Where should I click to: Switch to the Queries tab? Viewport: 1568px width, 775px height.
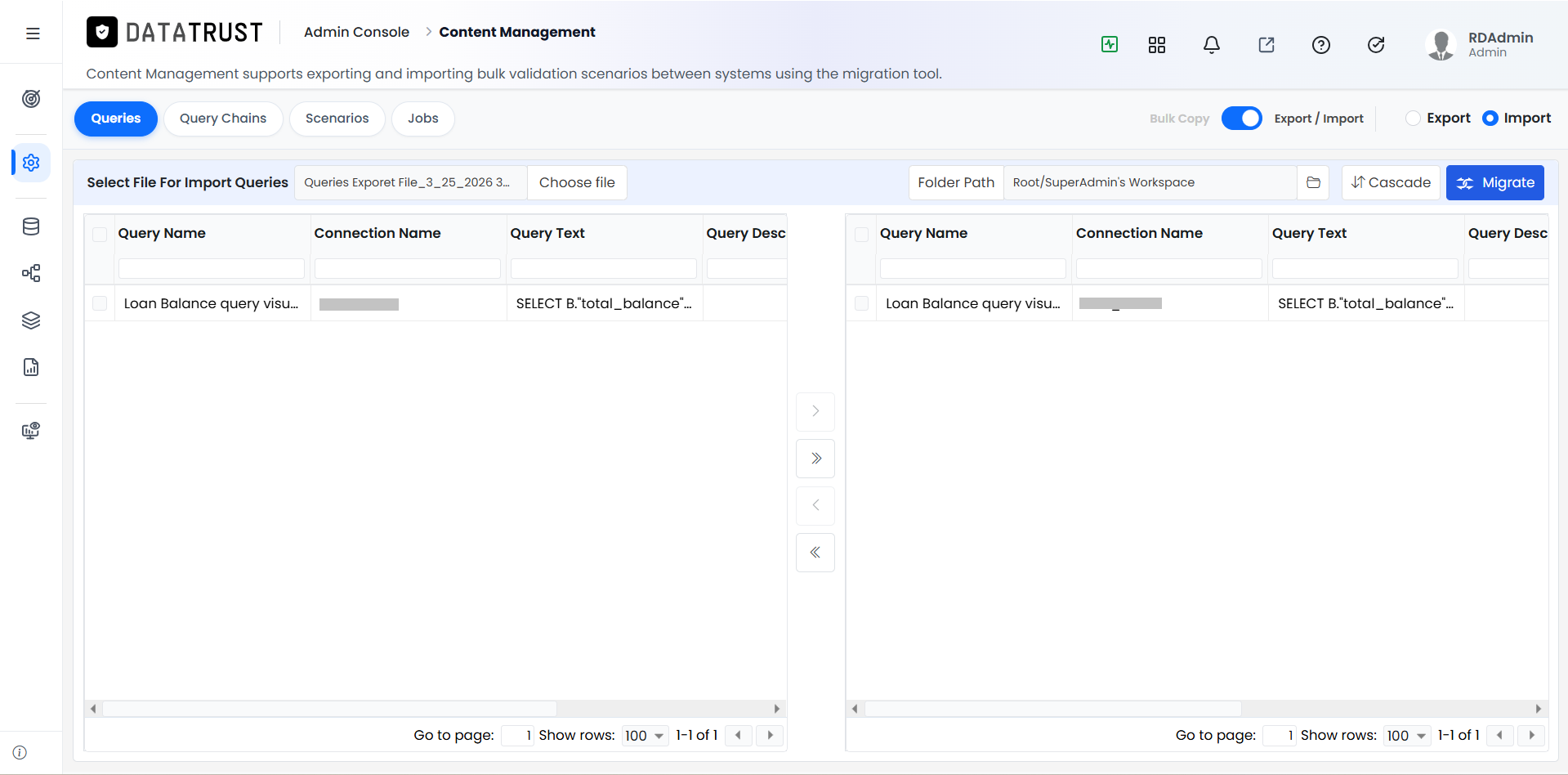pyautogui.click(x=116, y=119)
